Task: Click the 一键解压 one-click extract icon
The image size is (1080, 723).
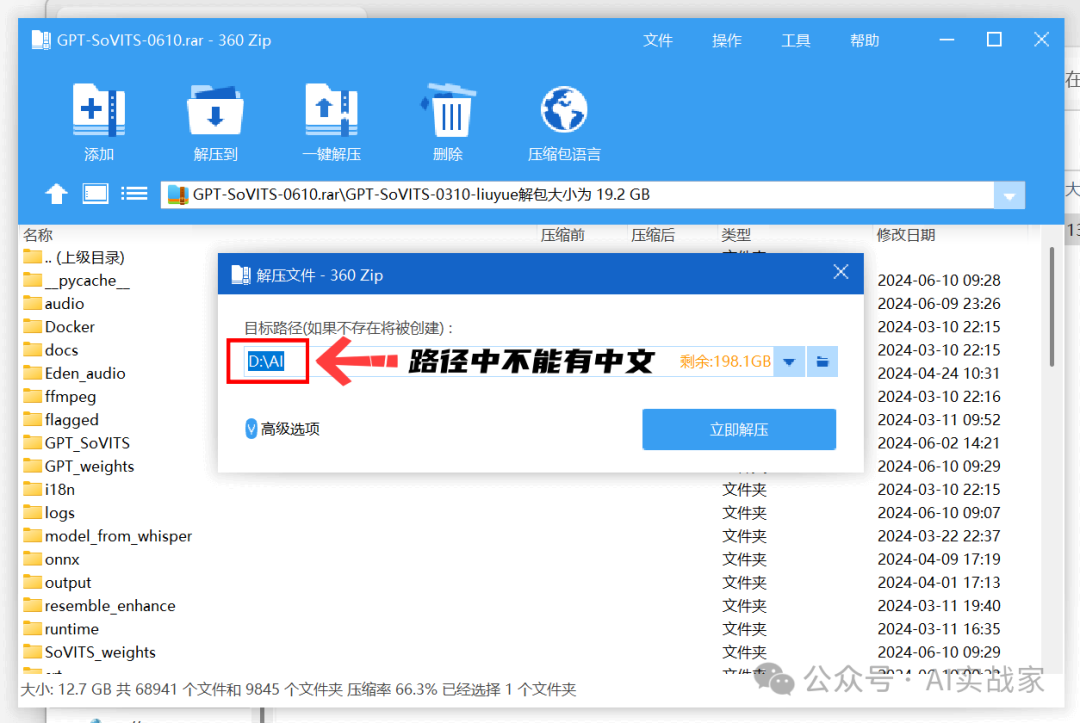Action: coord(331,110)
